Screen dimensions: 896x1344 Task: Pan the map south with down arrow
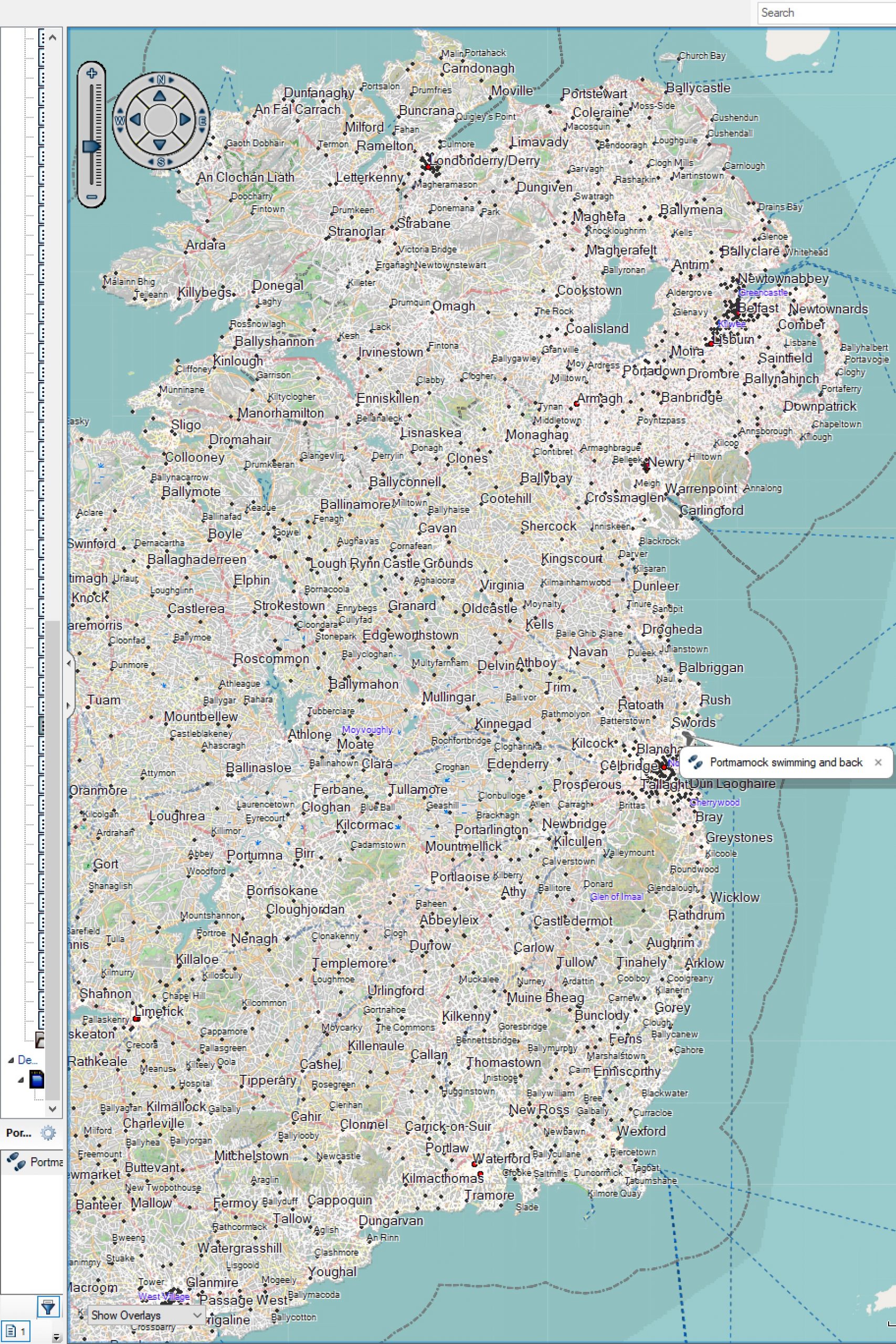(x=160, y=144)
